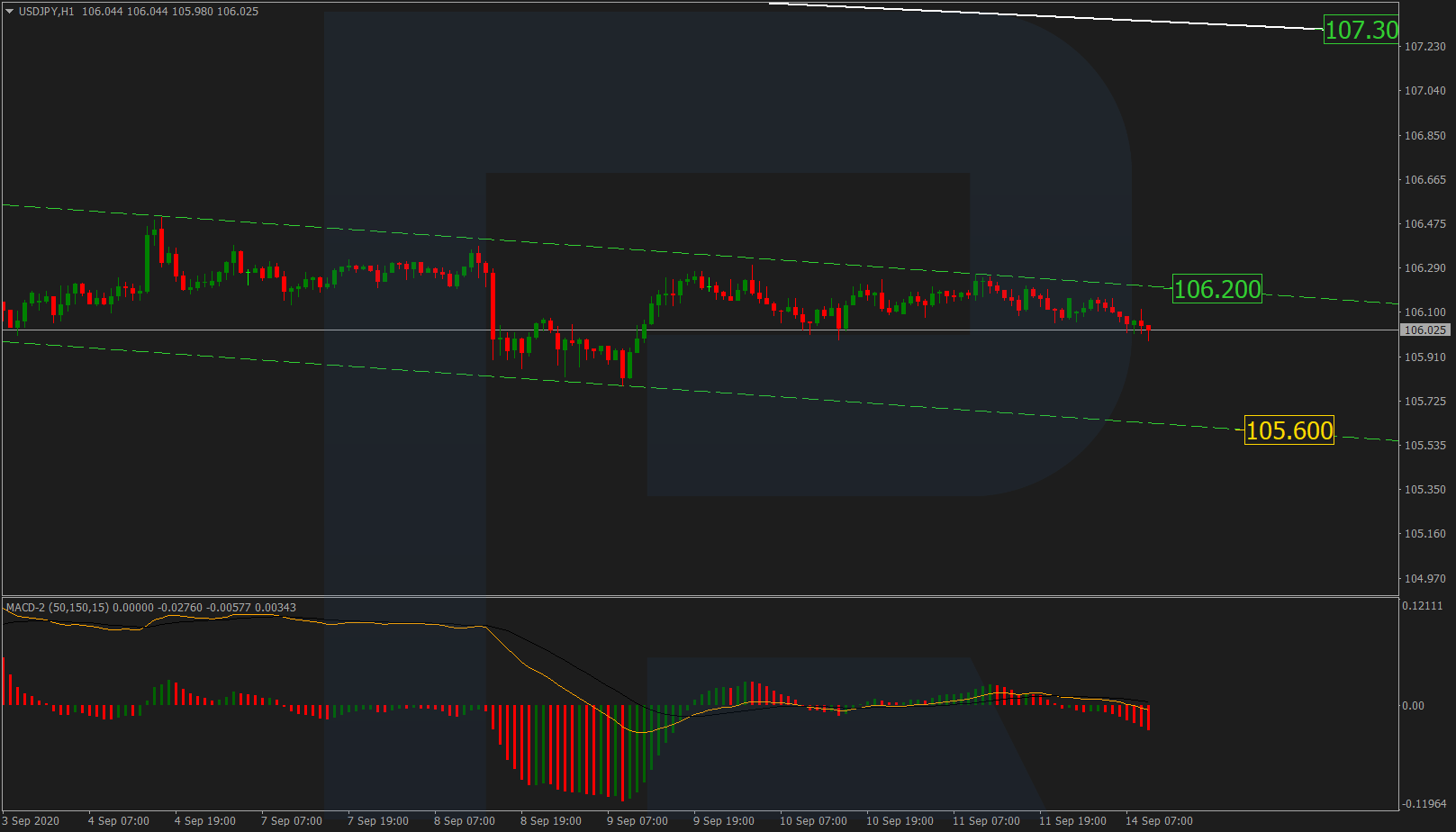Click the 8 Sep 19:00 time label

tap(551, 821)
